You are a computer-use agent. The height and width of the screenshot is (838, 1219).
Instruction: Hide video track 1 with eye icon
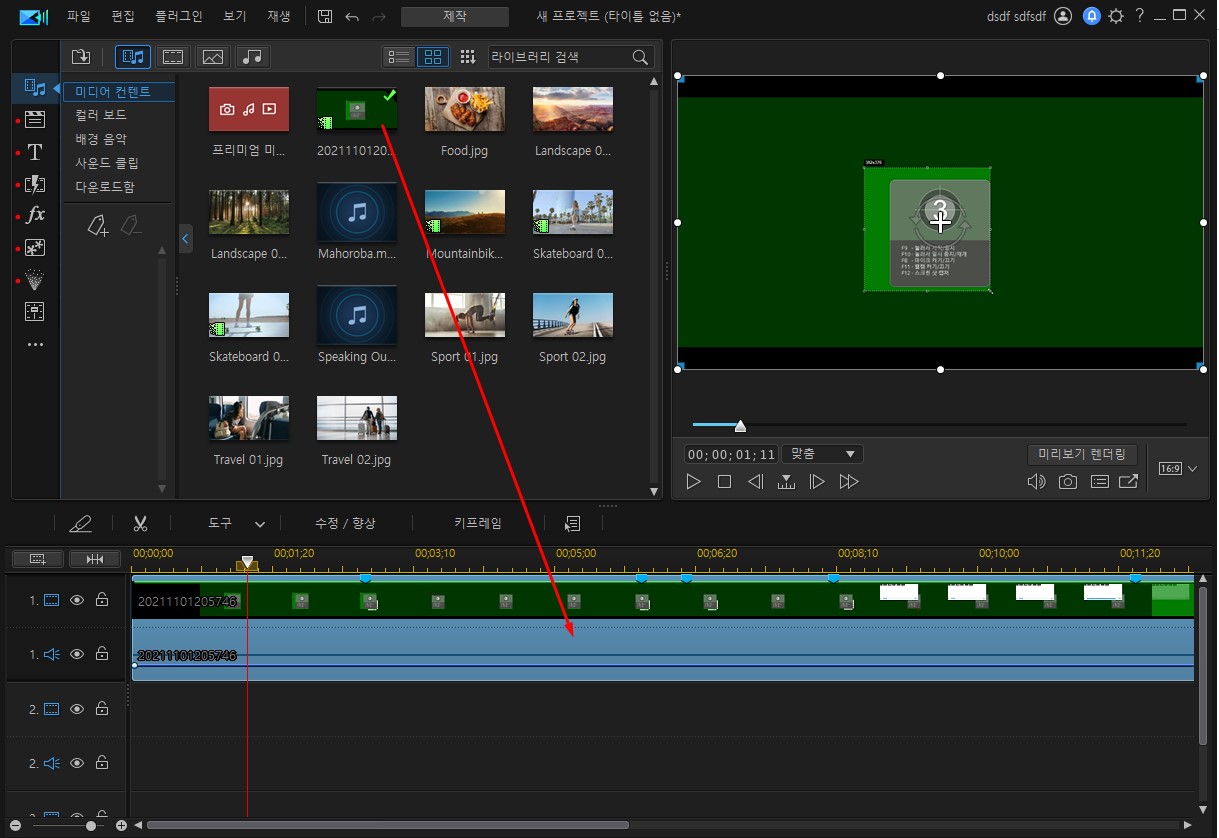[77, 600]
